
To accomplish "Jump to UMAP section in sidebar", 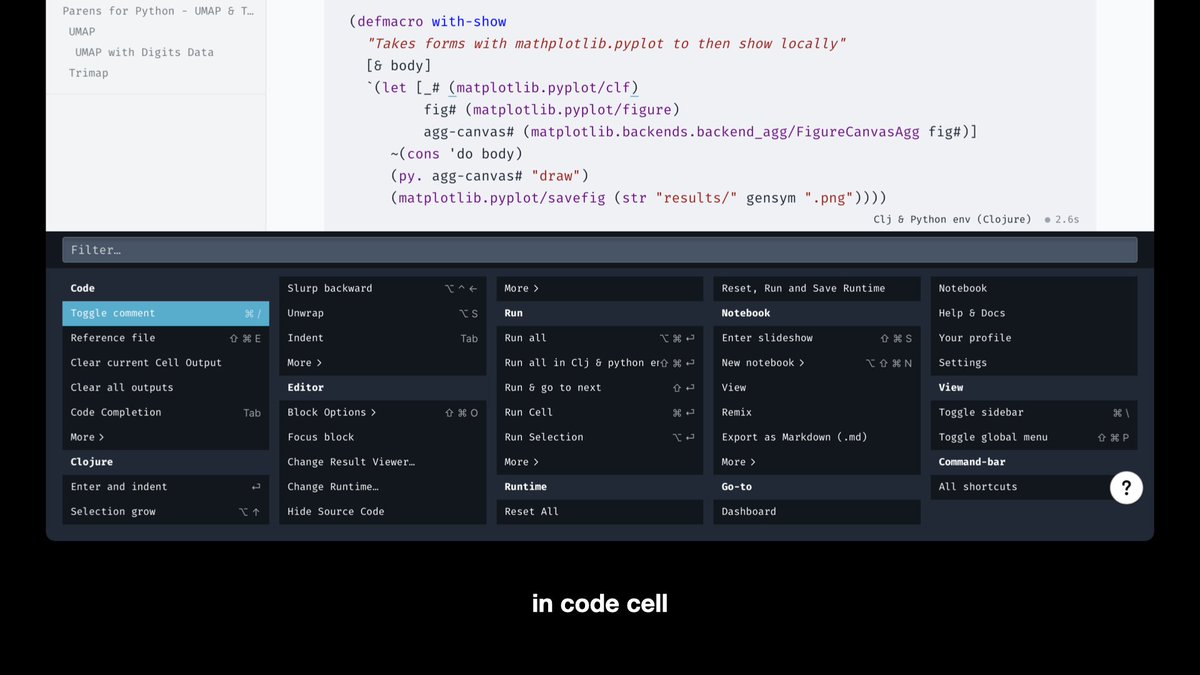I will (x=82, y=32).
